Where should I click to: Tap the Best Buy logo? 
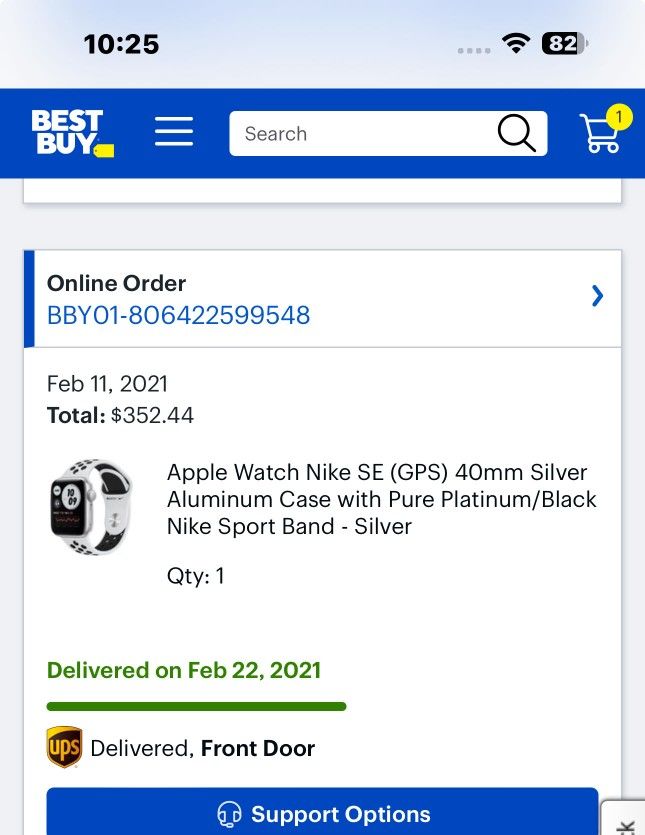click(x=72, y=133)
